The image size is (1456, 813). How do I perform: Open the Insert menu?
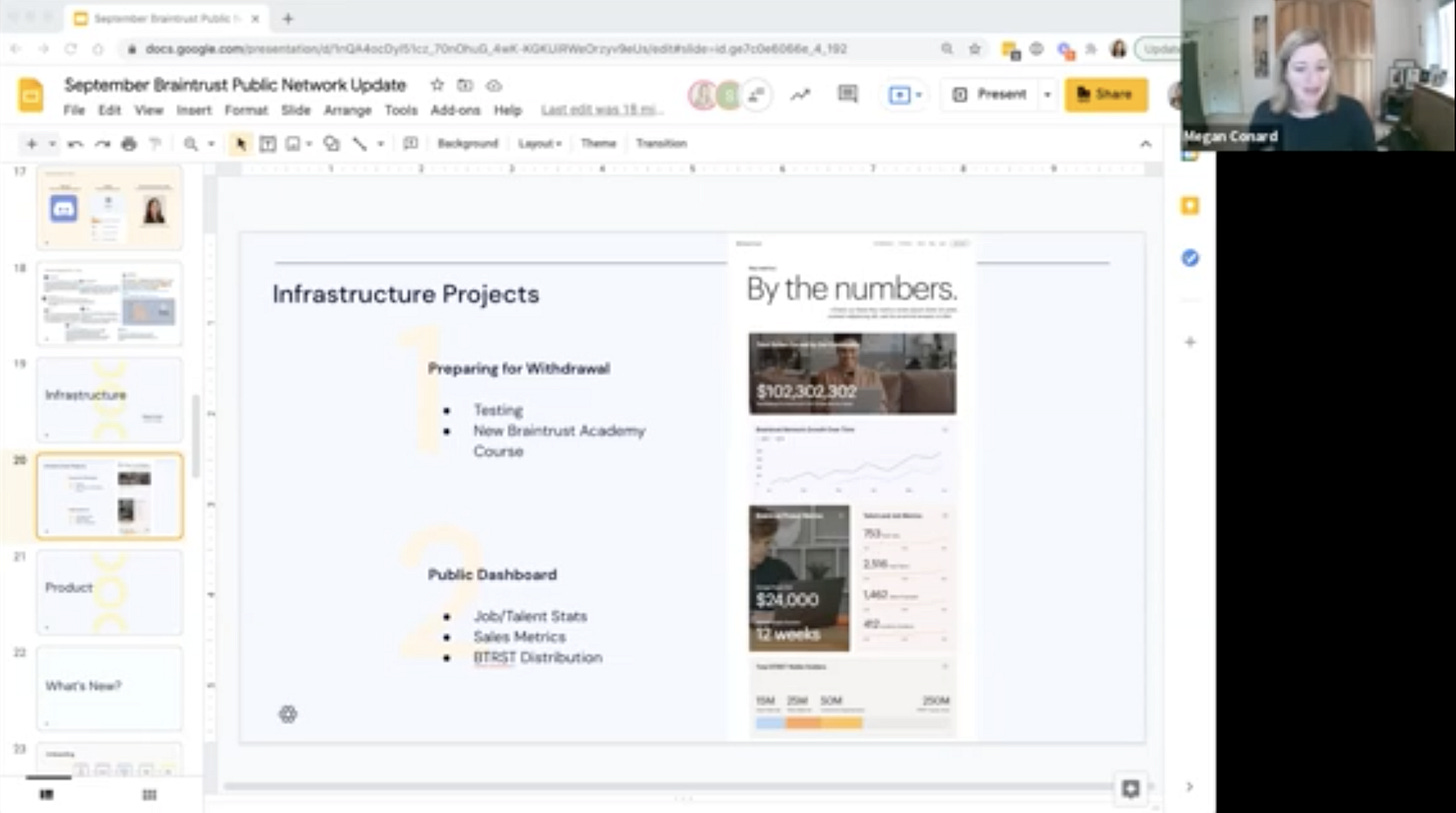tap(194, 110)
